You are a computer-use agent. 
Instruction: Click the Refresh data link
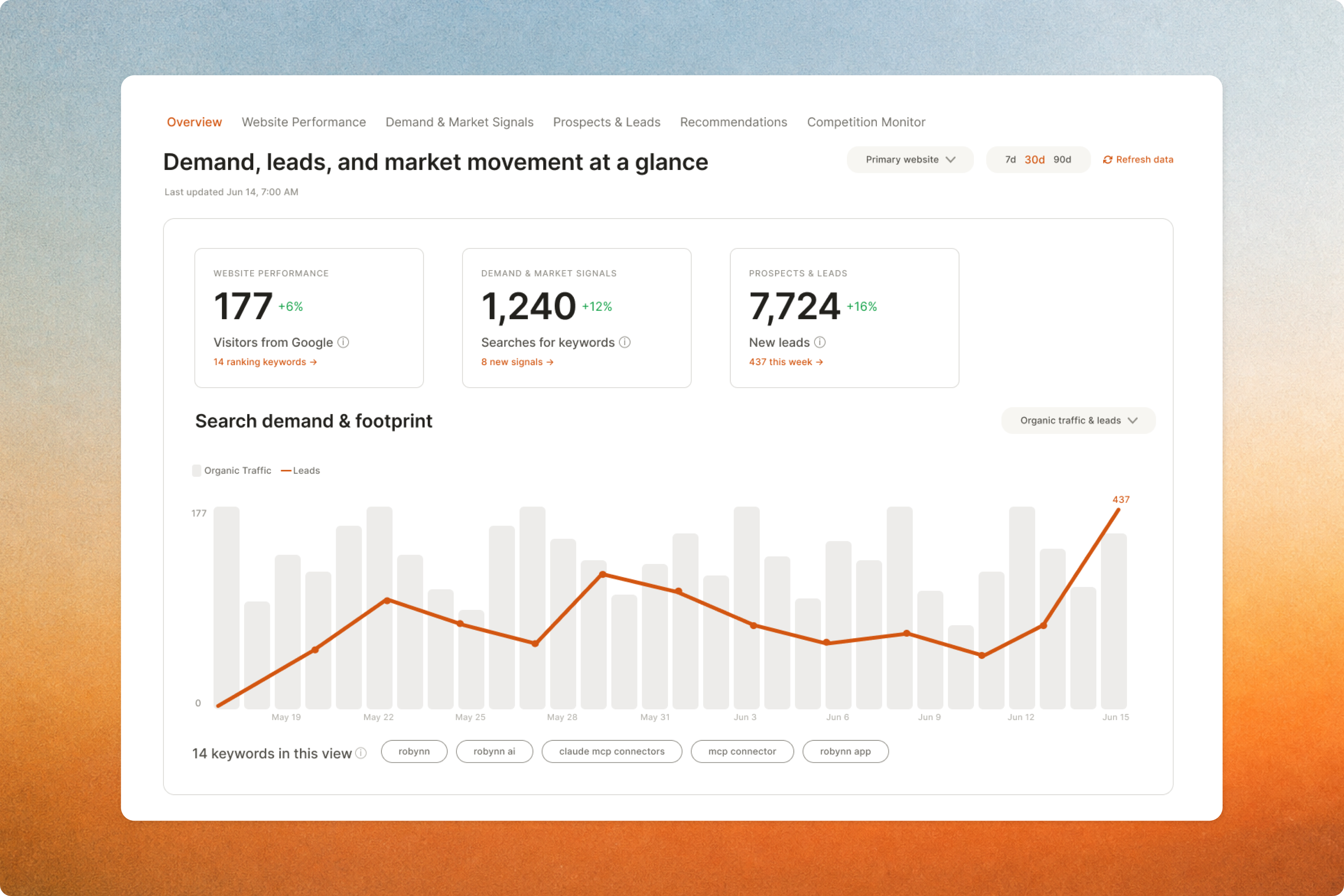pyautogui.click(x=1138, y=159)
